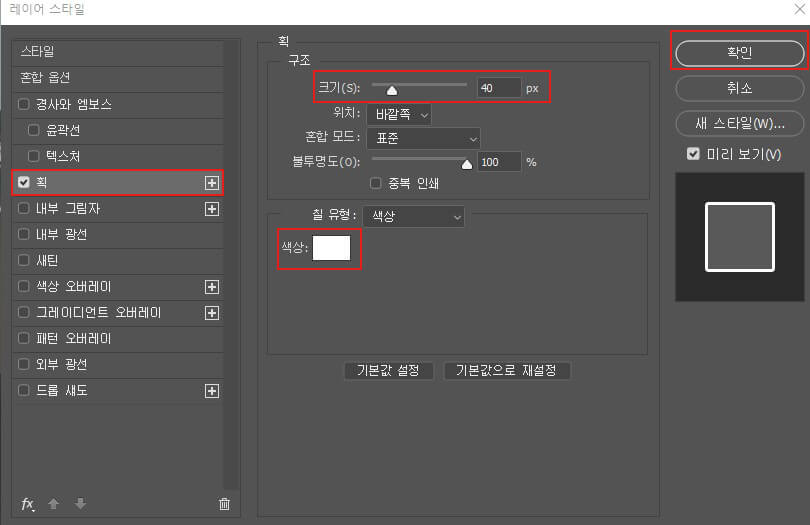The width and height of the screenshot is (810, 525).
Task: Enable the 새틴 checkbox
Action: [x=23, y=260]
